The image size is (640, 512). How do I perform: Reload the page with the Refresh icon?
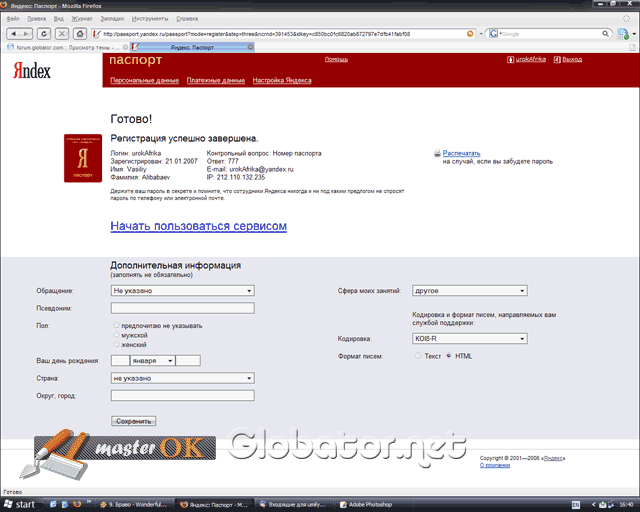[x=44, y=33]
